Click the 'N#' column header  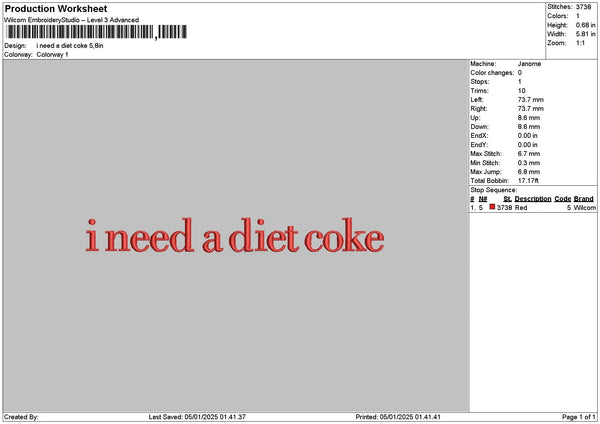click(483, 199)
